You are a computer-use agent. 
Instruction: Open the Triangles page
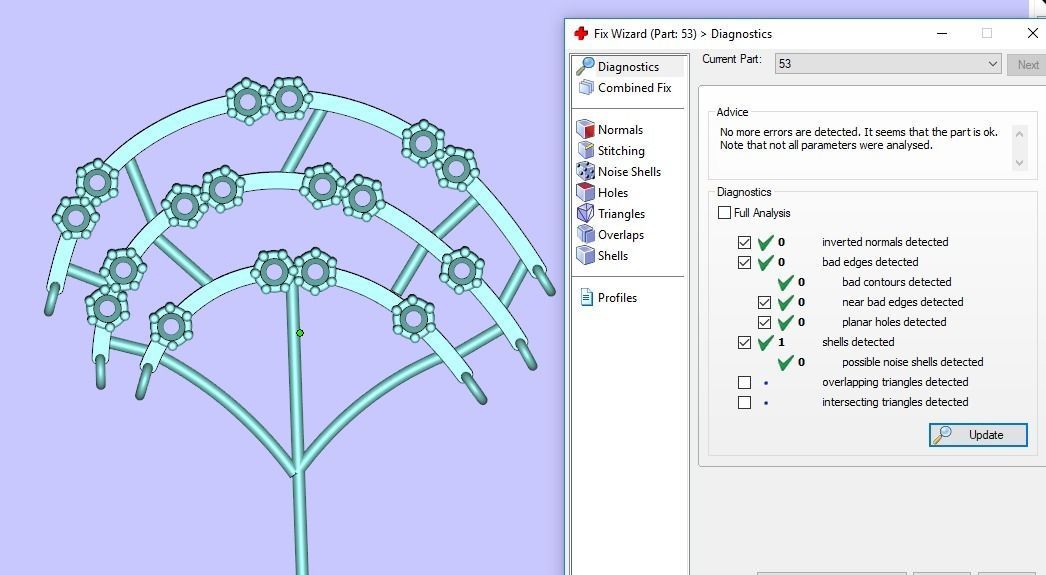pos(621,213)
